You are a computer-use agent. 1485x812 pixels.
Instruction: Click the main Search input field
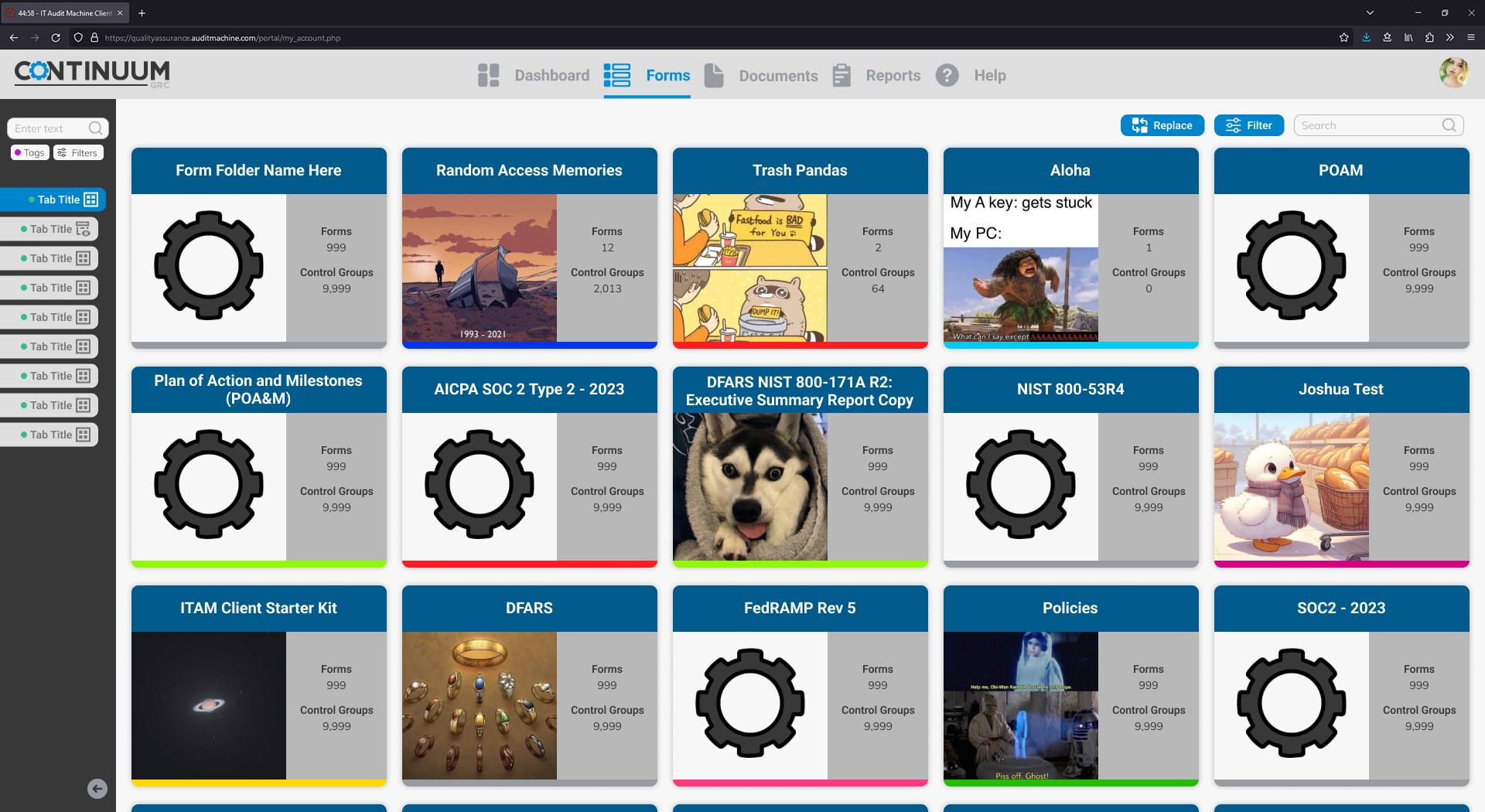click(x=1369, y=125)
